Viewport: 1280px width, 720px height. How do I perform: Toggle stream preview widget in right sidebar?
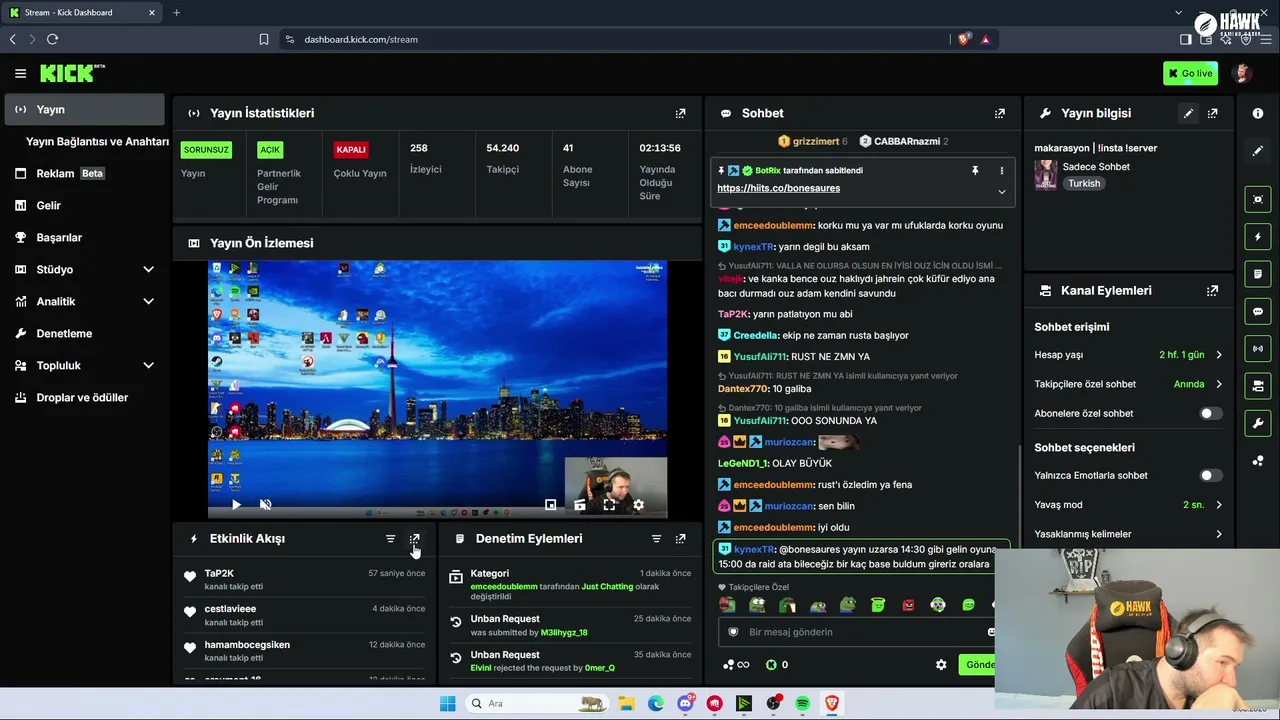click(1258, 199)
